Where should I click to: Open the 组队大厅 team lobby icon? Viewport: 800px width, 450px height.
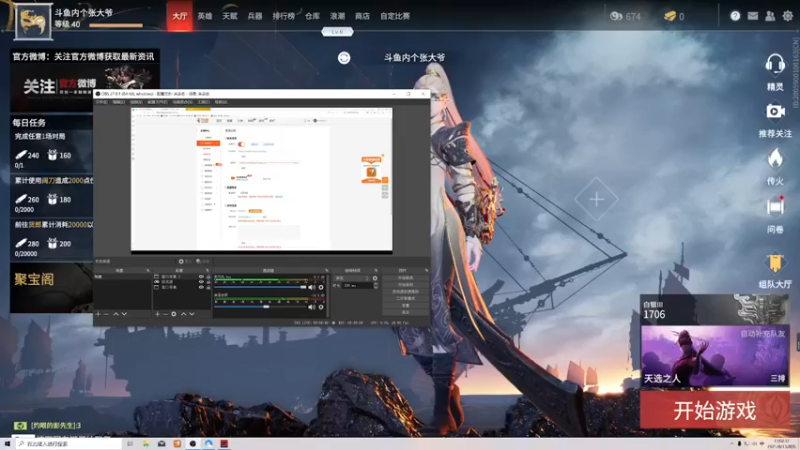click(x=775, y=263)
